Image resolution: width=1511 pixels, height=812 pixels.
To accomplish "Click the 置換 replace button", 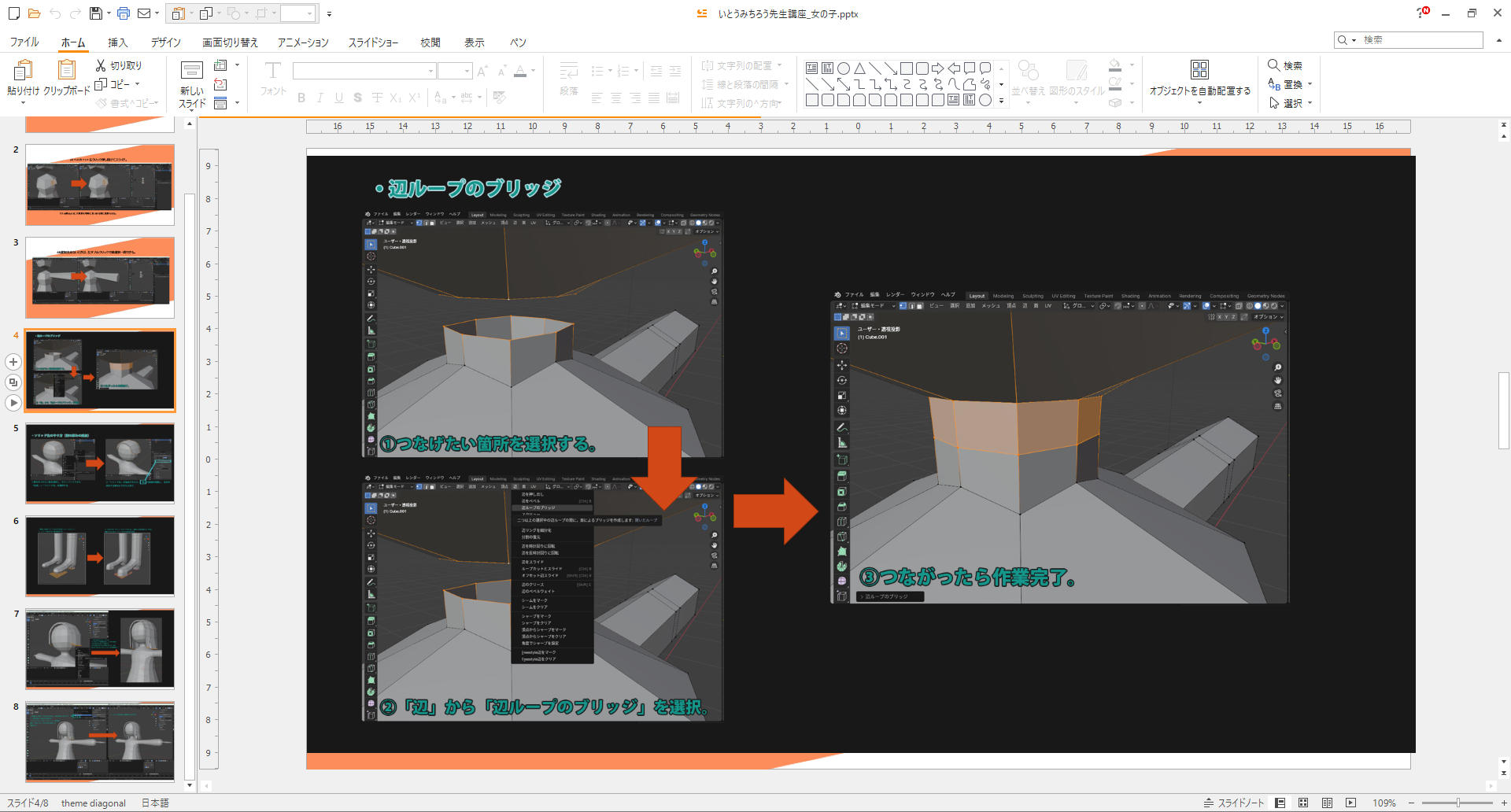I will (1285, 84).
